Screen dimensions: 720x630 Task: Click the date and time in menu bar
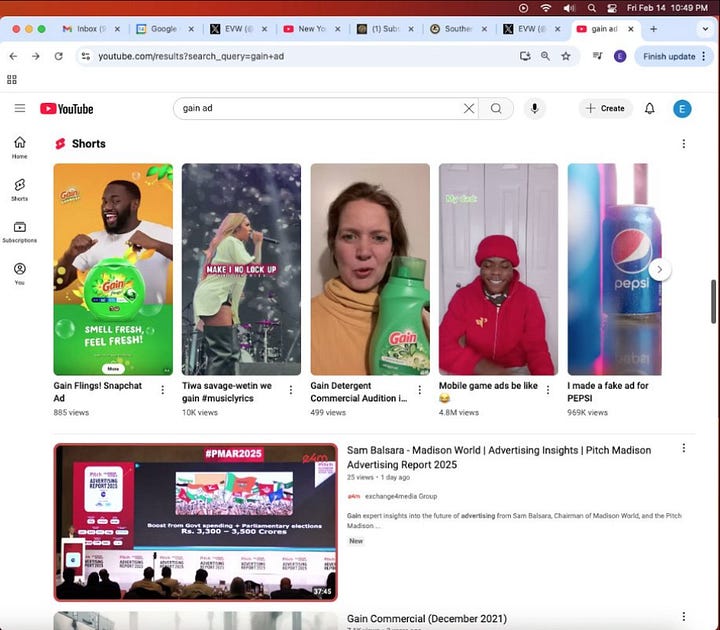coord(667,8)
